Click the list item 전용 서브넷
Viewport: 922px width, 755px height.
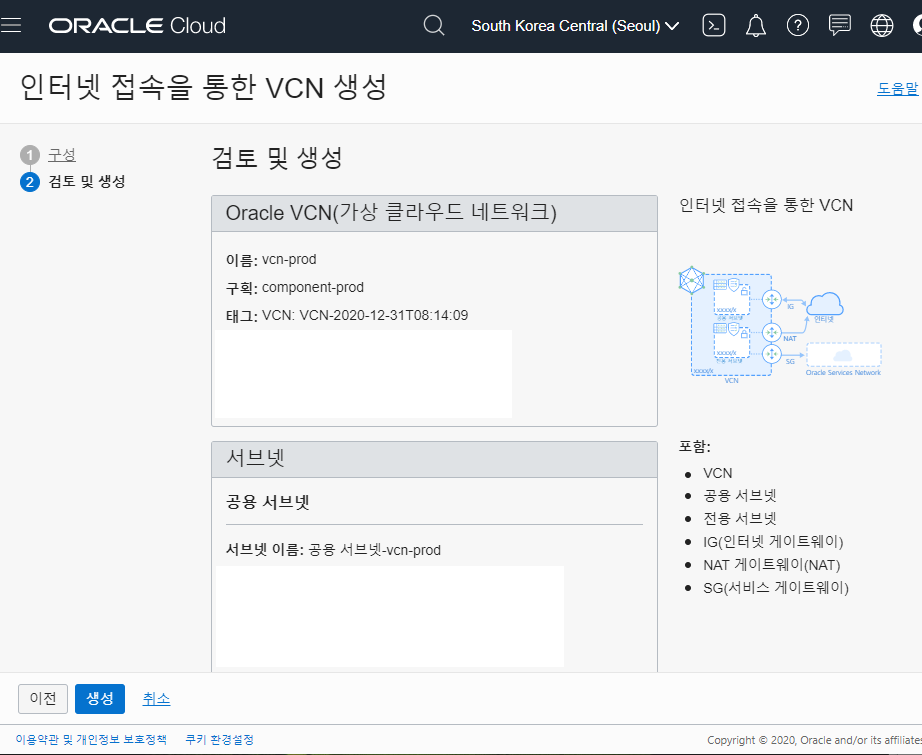(x=740, y=519)
